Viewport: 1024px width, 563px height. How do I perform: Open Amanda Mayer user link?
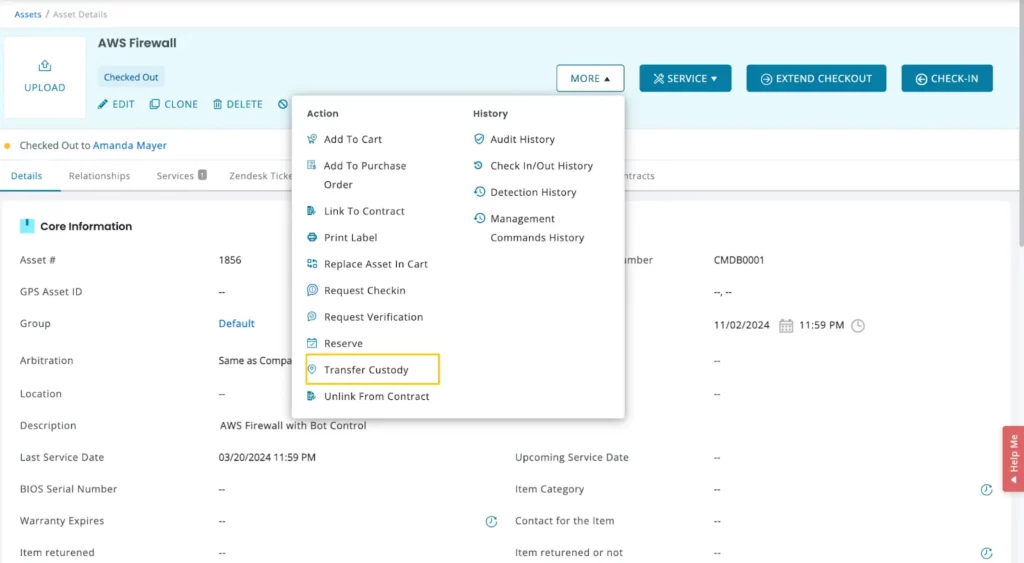point(130,146)
